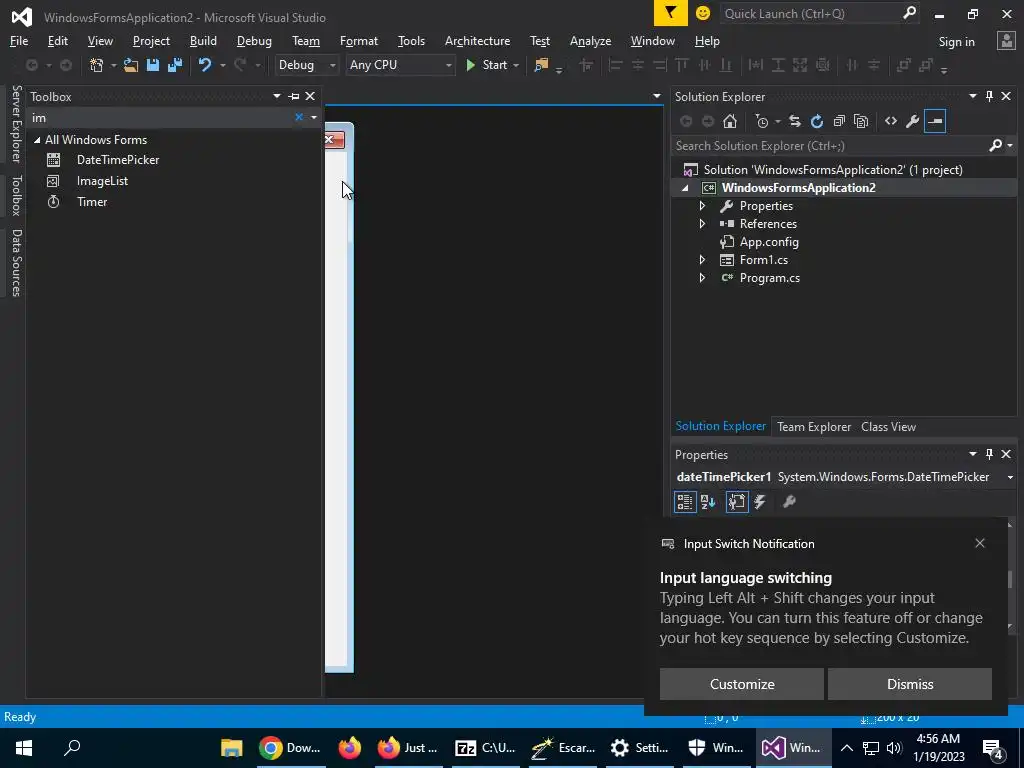Open the dropdown arrow next to Start
The height and width of the screenshot is (768, 1024).
click(x=516, y=65)
